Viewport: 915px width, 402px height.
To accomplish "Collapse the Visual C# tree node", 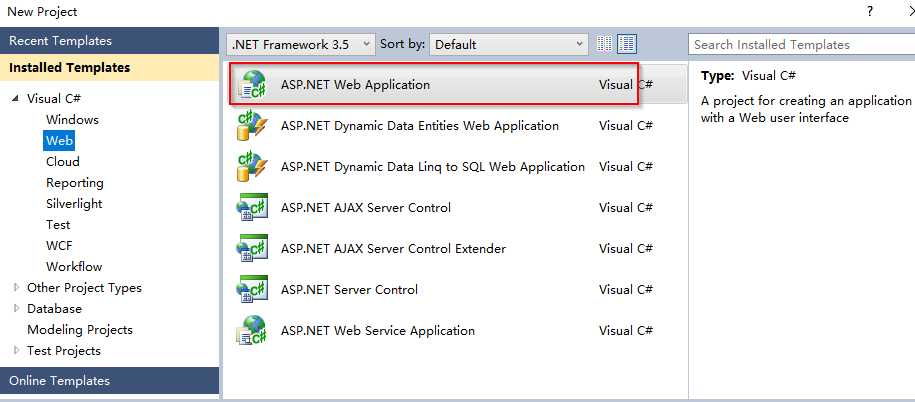I will point(15,99).
